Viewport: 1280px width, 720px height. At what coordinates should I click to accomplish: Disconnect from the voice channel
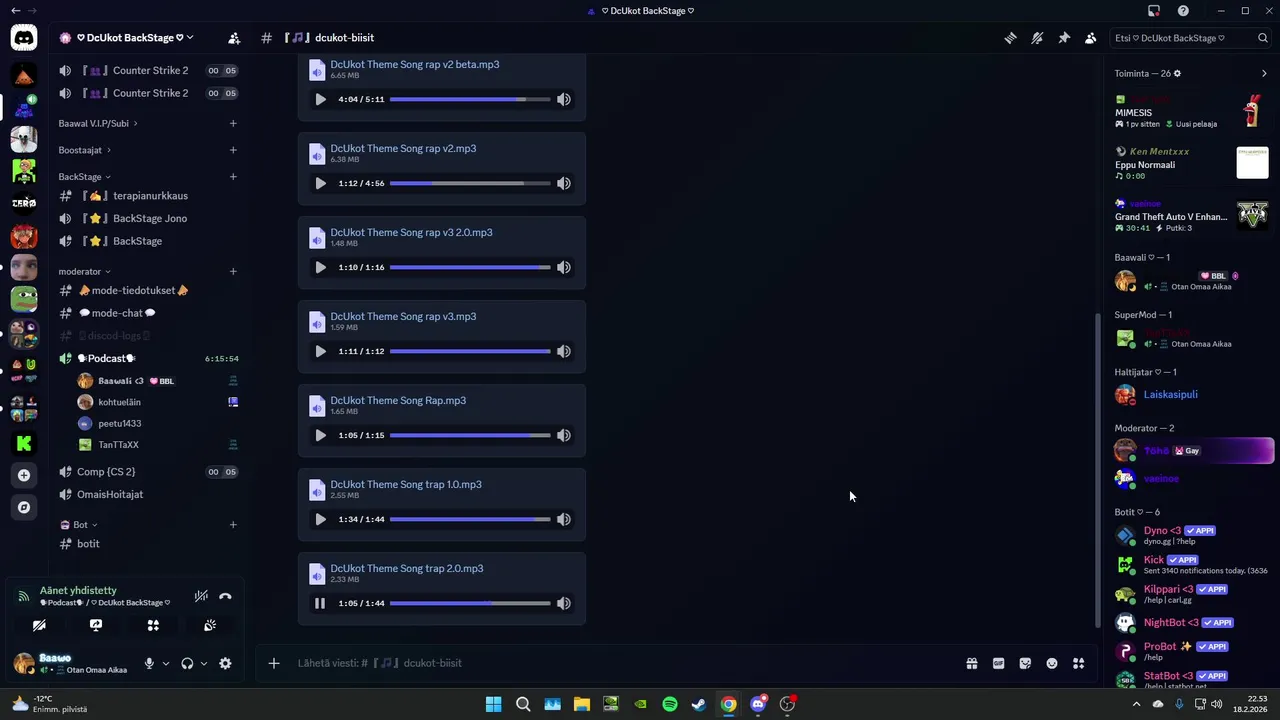225,596
